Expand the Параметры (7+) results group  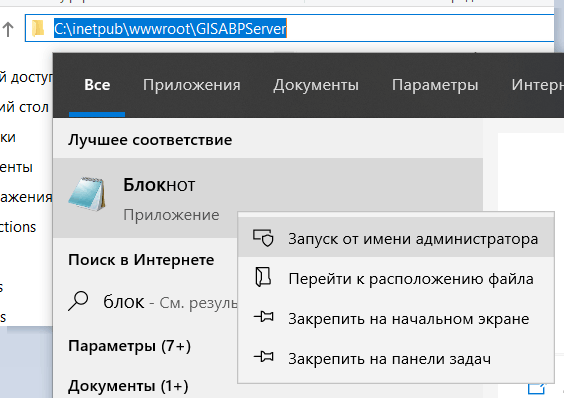pos(129,346)
